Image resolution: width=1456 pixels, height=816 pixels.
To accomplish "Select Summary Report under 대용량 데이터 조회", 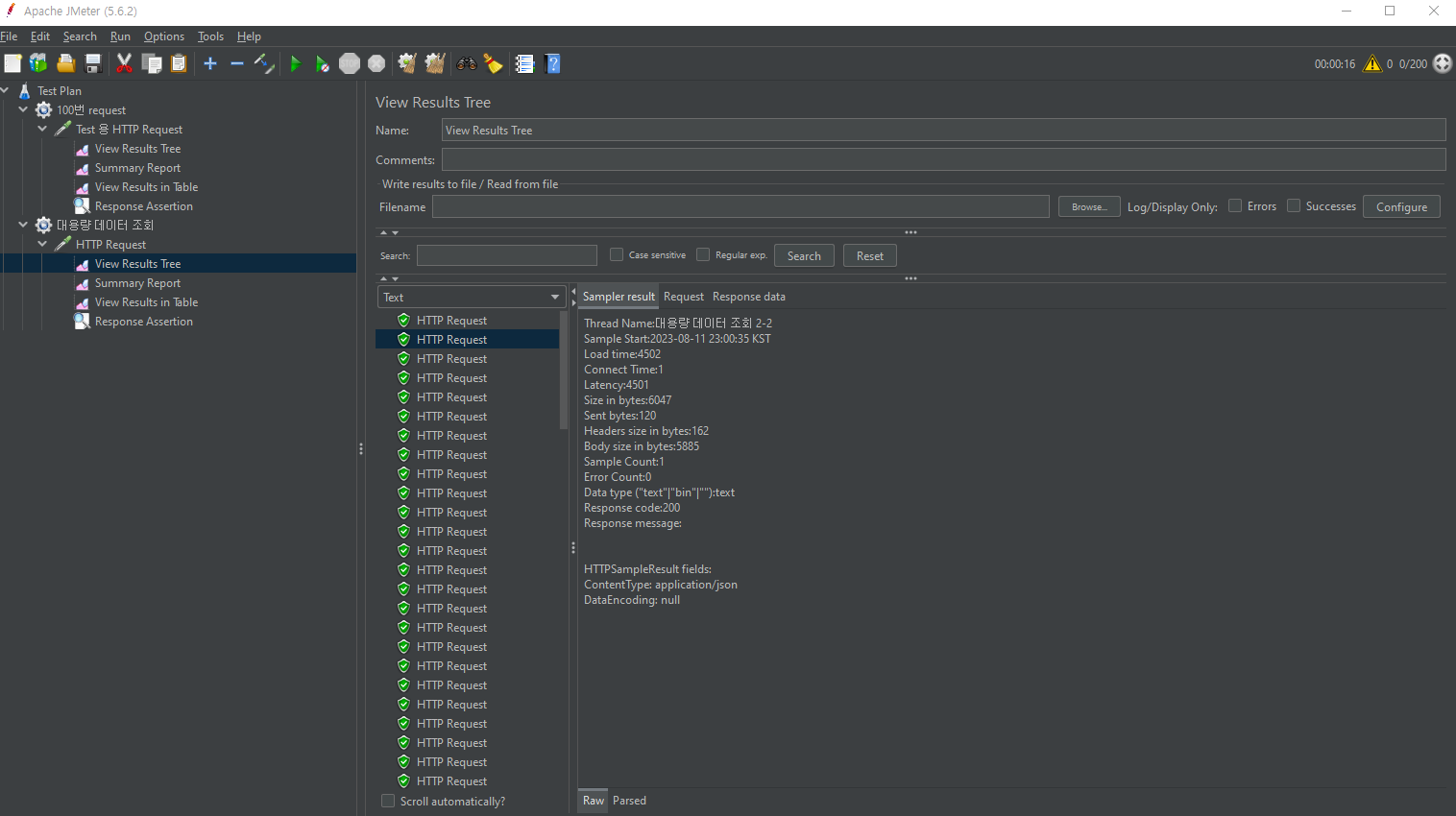I will tap(137, 283).
